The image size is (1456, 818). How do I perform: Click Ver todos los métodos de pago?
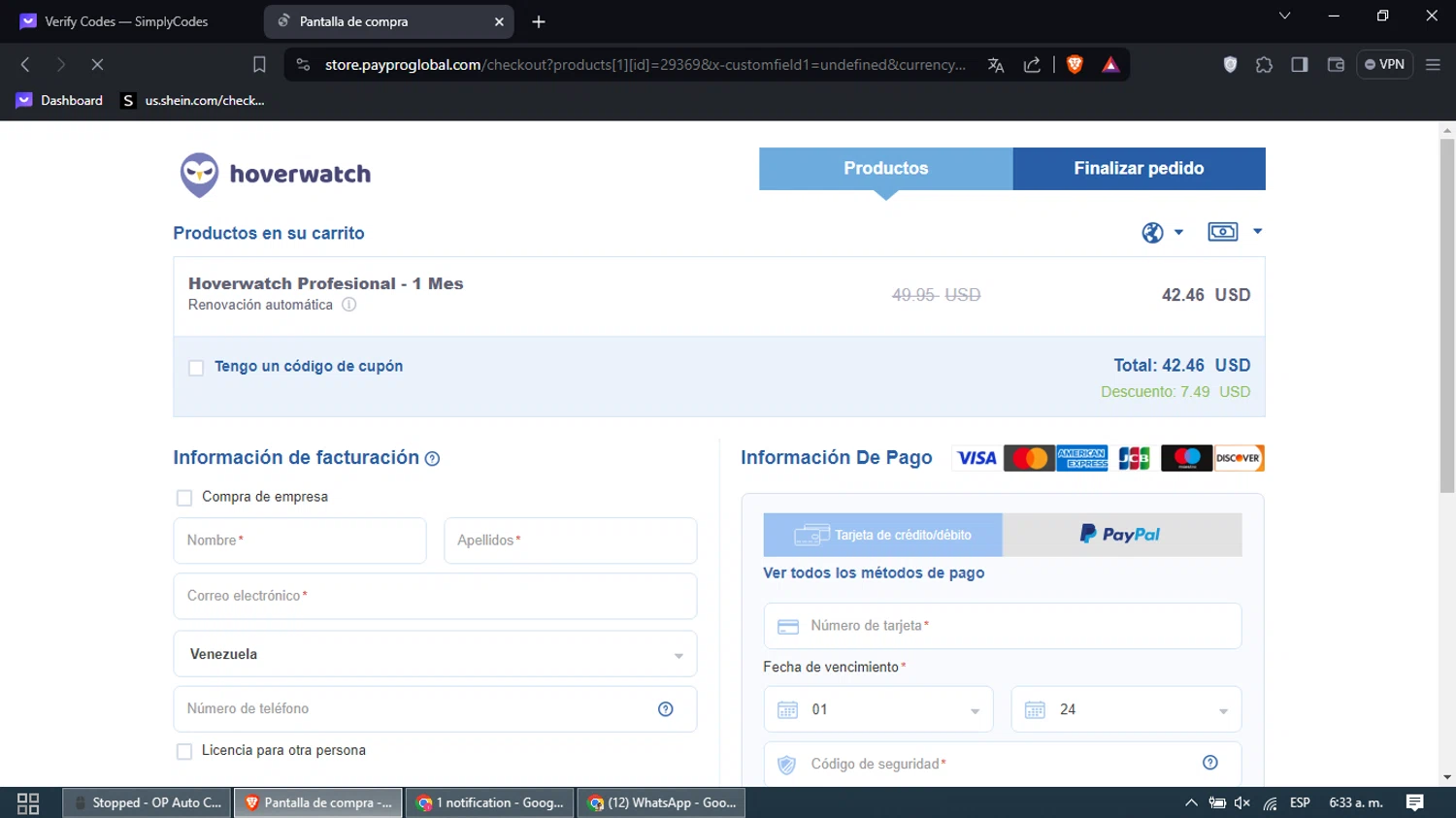[x=874, y=573]
